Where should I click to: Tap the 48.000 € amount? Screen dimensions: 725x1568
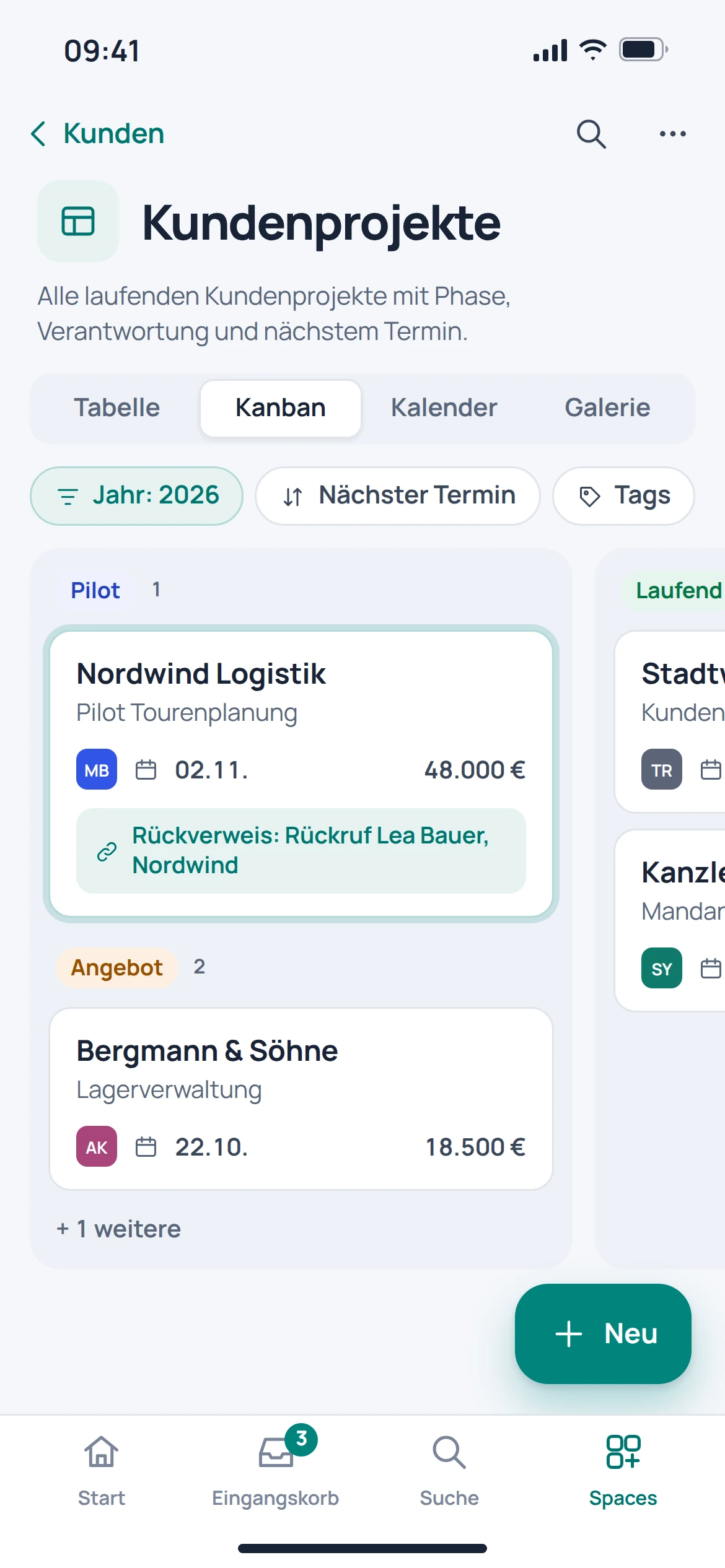[475, 770]
